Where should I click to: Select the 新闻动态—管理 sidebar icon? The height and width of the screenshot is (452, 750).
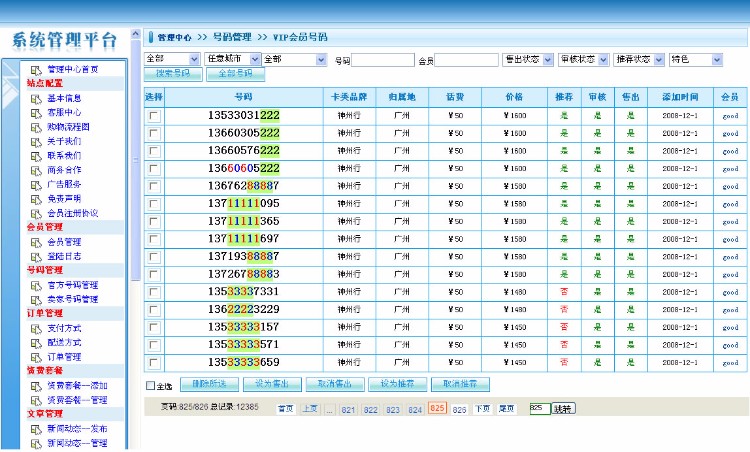click(36, 444)
